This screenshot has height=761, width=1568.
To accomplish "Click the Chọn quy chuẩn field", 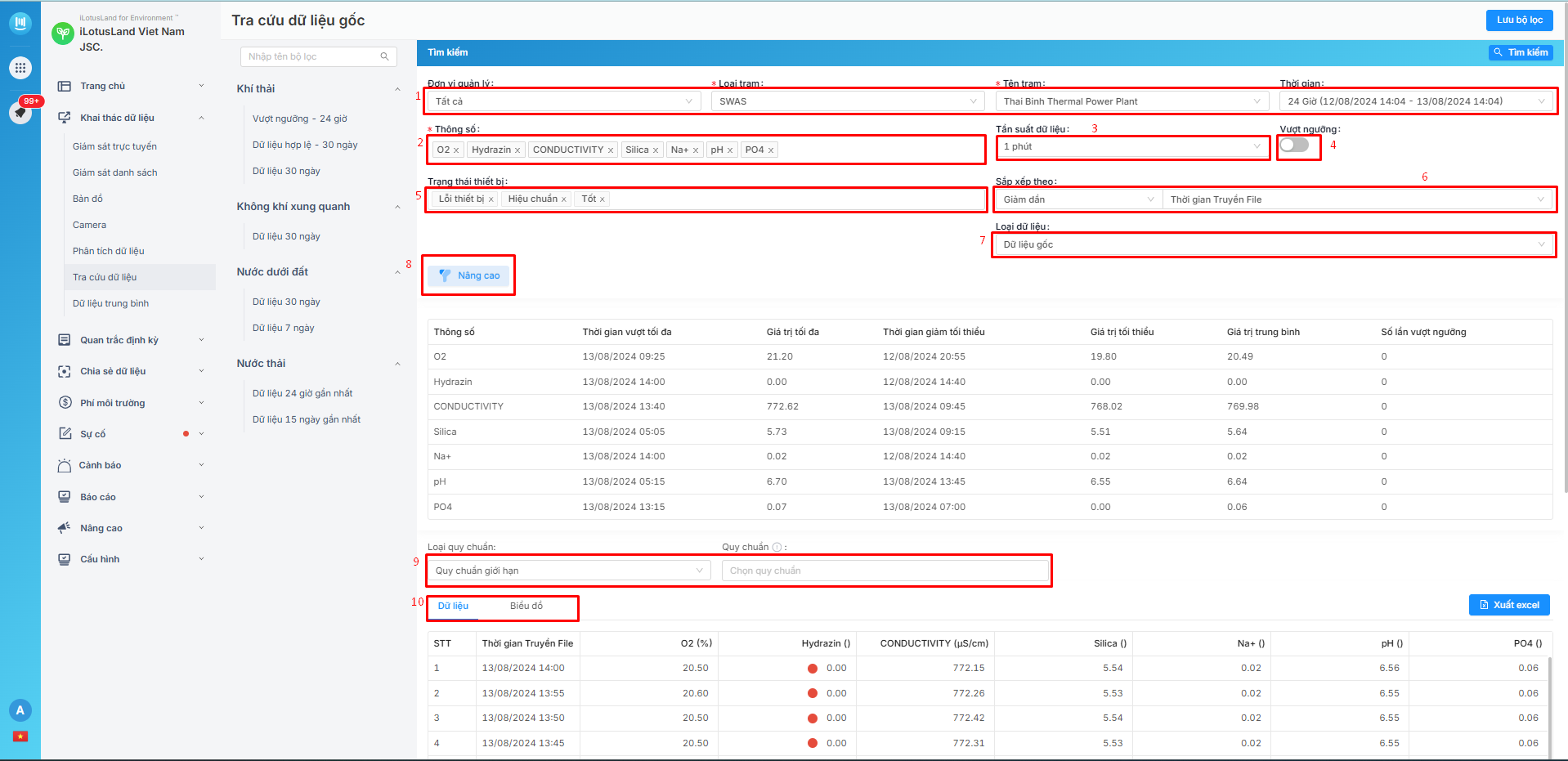I will [885, 571].
